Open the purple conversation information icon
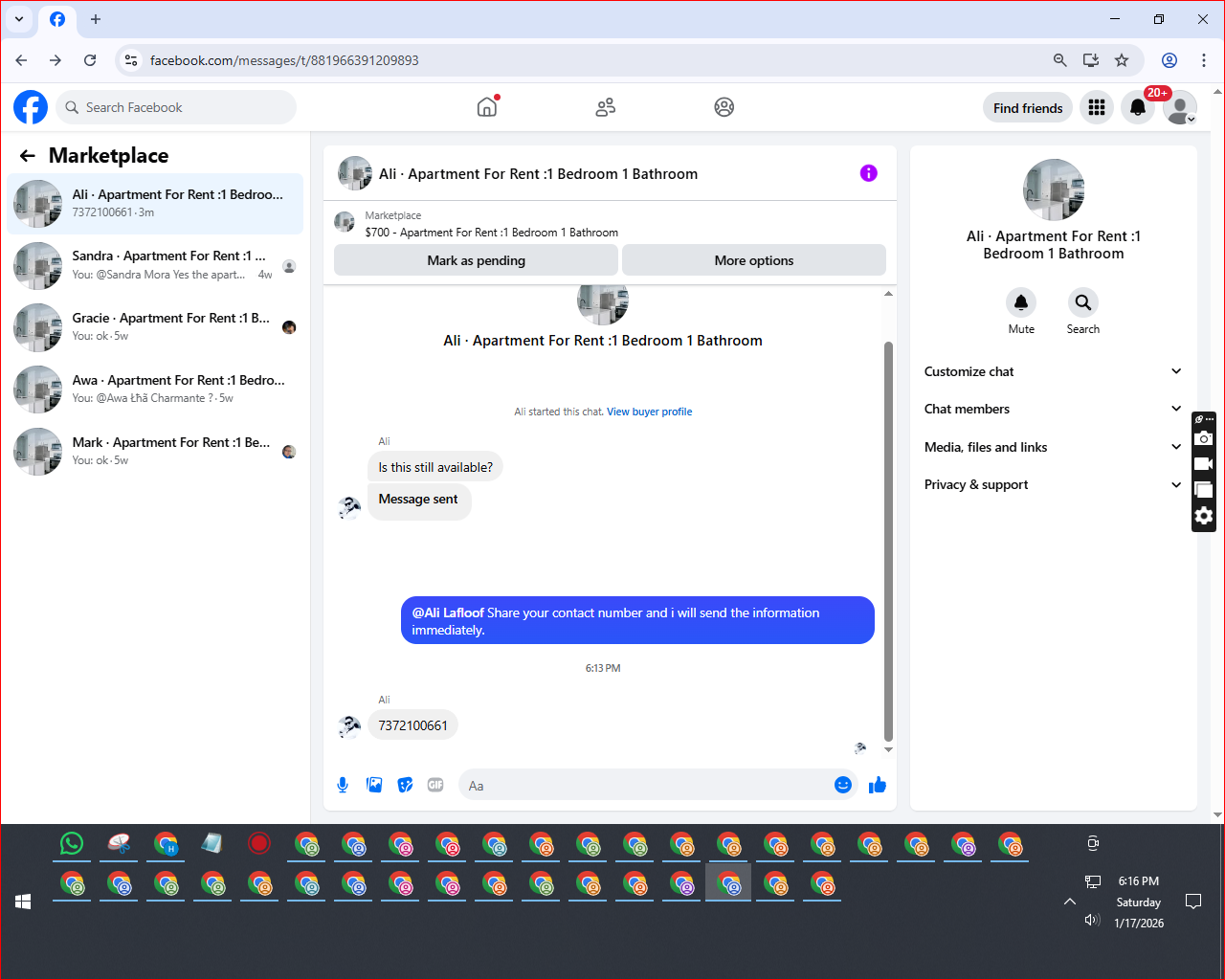Screen dimensions: 1225x980 point(868,173)
